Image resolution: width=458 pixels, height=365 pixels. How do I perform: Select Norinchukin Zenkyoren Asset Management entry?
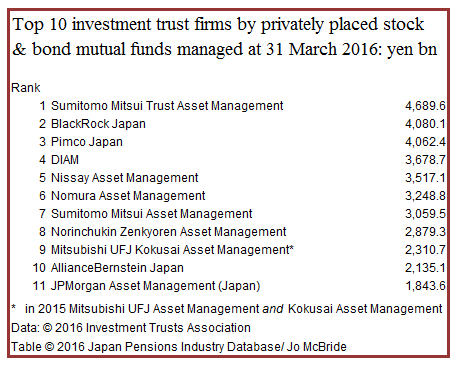(x=168, y=232)
